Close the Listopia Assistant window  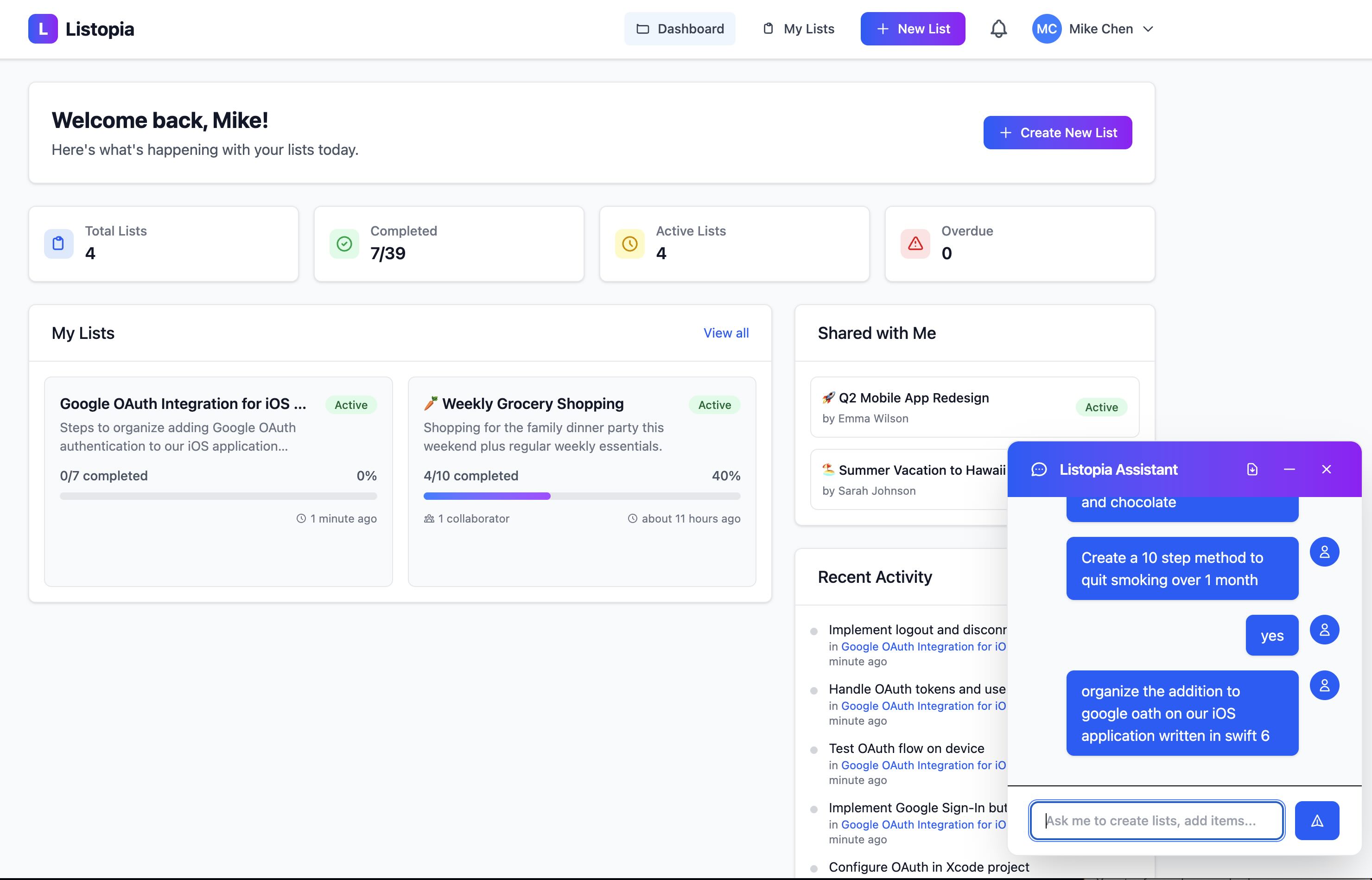(x=1326, y=469)
